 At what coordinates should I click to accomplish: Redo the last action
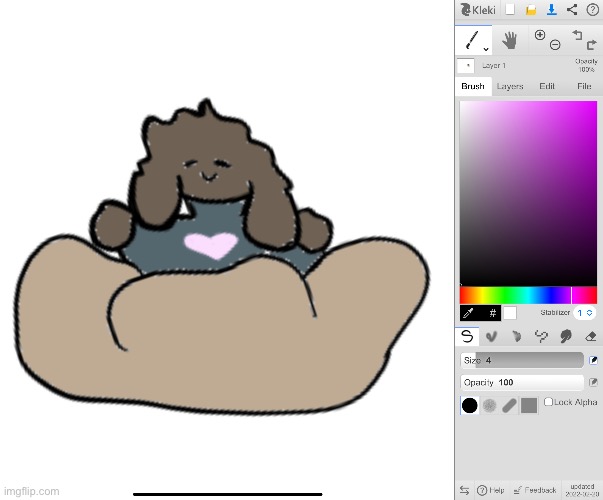pyautogui.click(x=591, y=45)
